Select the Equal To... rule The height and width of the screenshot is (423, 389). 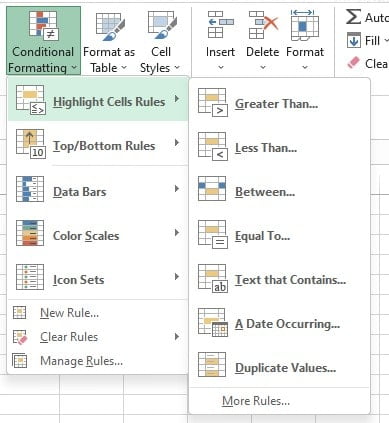coord(279,235)
